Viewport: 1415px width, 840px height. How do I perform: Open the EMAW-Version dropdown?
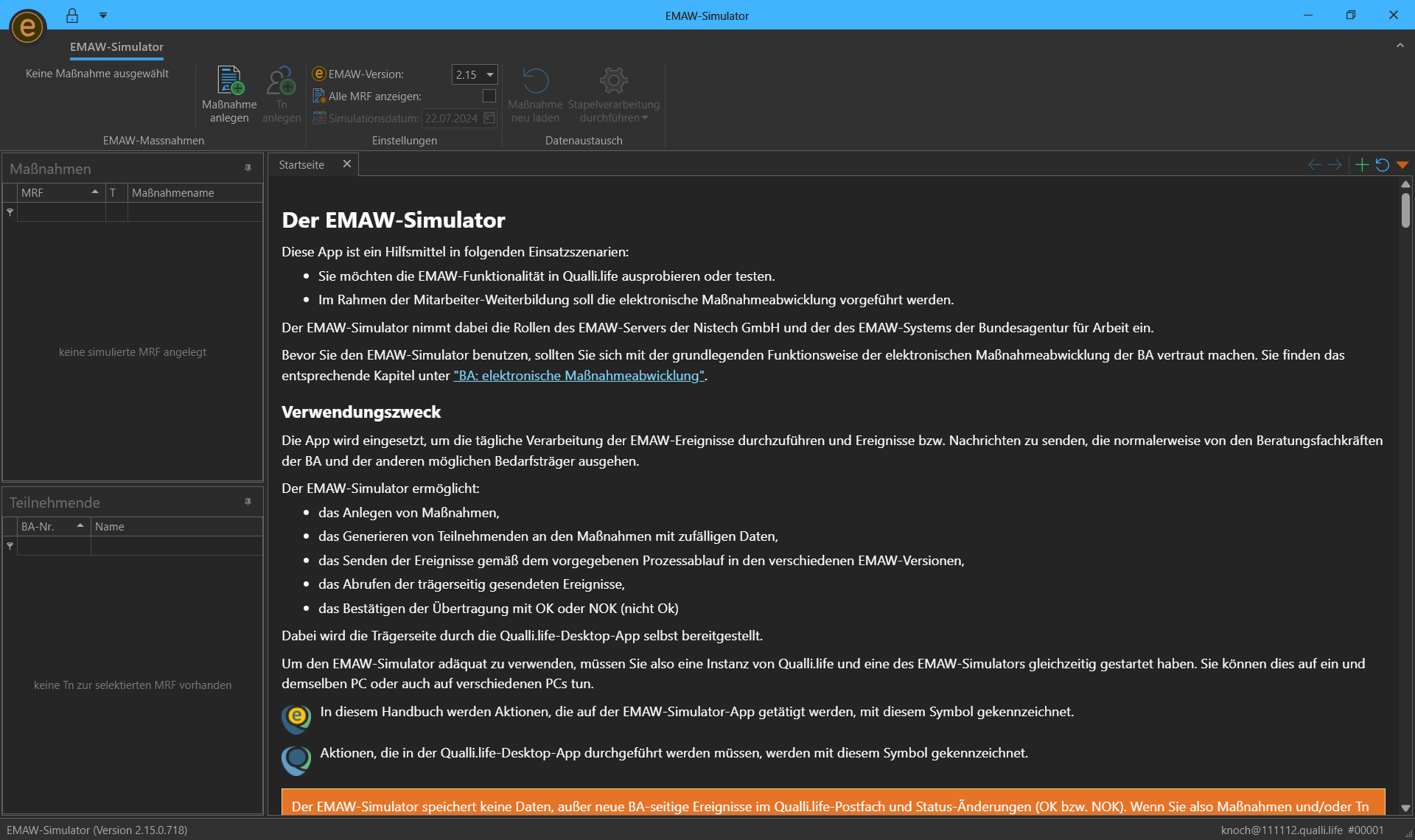(490, 74)
